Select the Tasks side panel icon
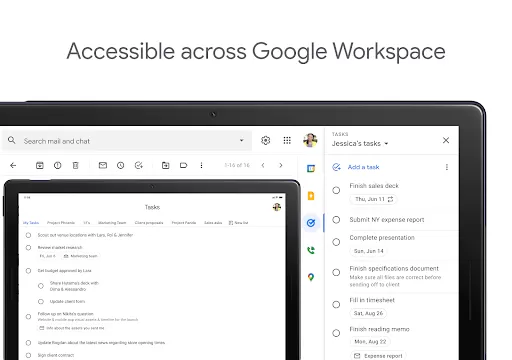This screenshot has width=512, height=360. (x=311, y=223)
